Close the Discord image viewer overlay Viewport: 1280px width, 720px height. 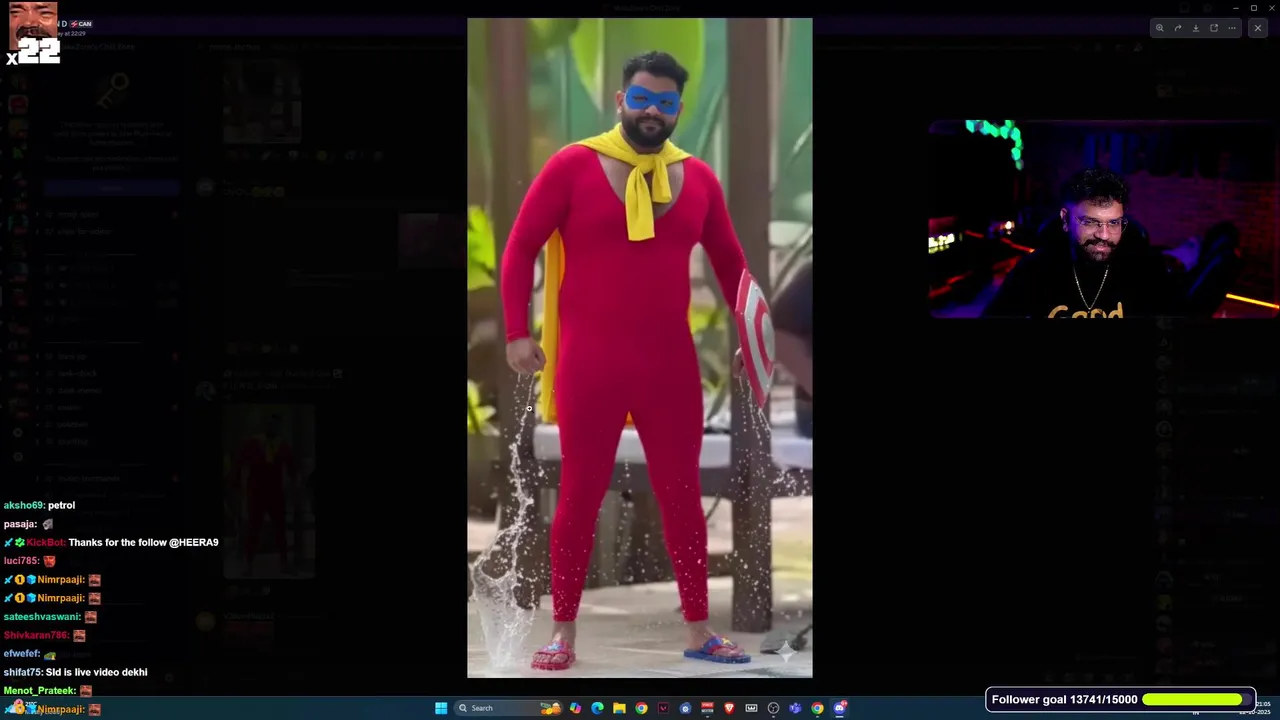(1257, 28)
